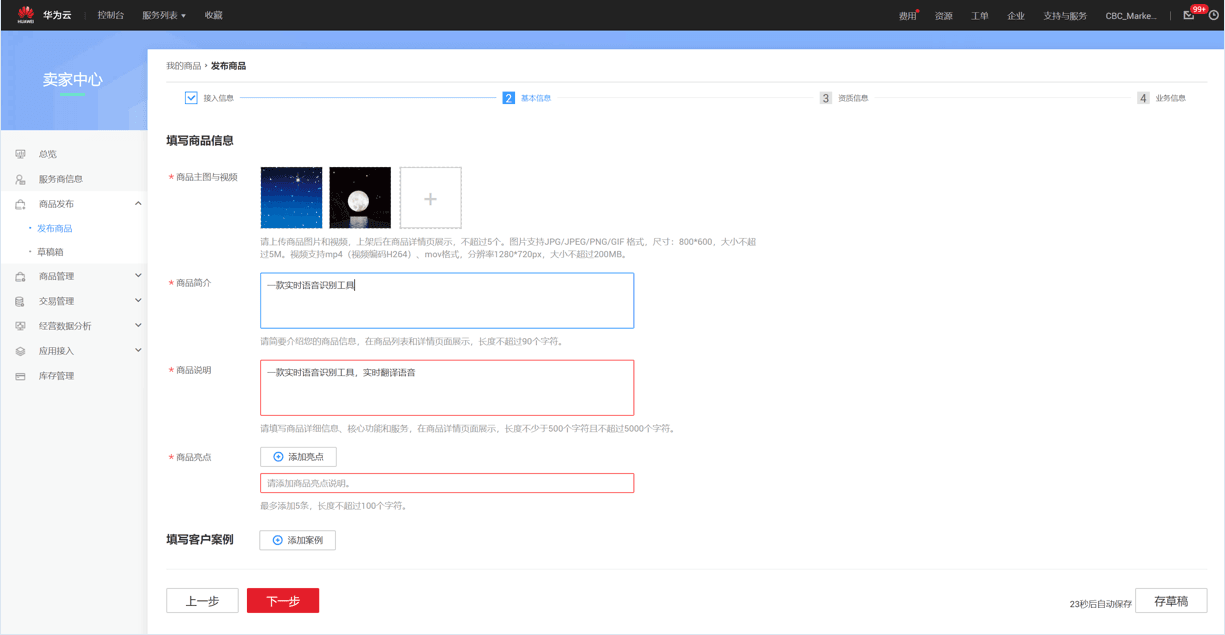The width and height of the screenshot is (1225, 635).
Task: Click the 库存管理 card icon in sidebar
Action: click(20, 376)
